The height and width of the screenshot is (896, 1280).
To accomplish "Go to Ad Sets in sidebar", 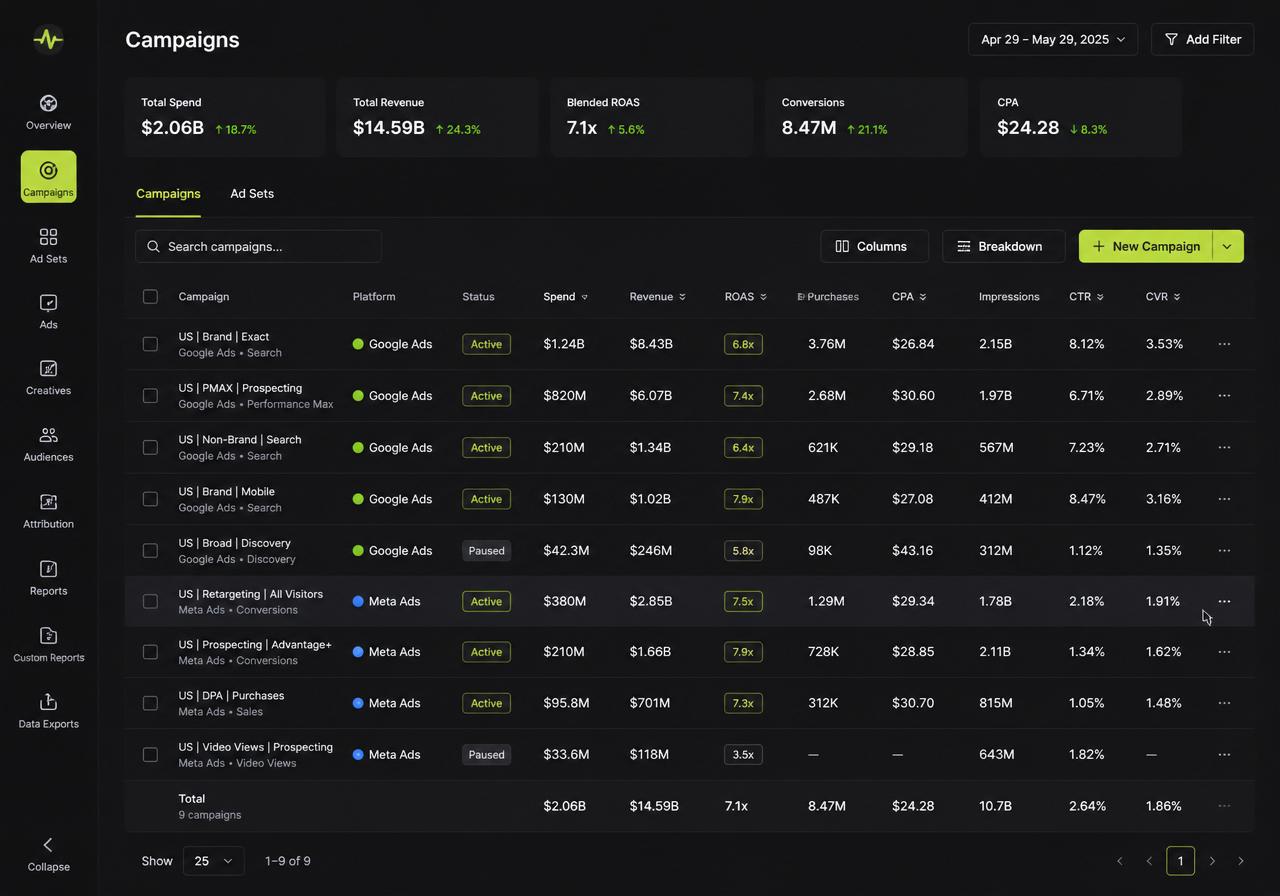I will pos(48,245).
